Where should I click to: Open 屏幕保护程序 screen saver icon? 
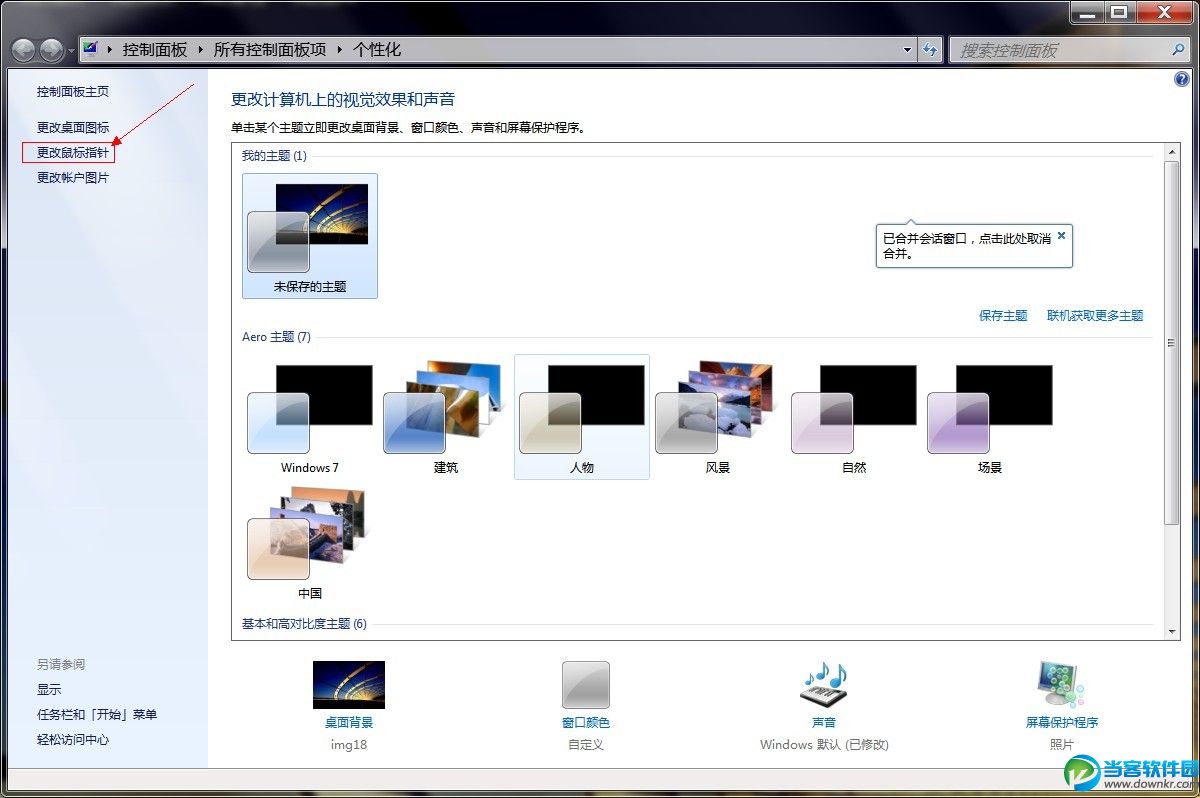(1062, 685)
